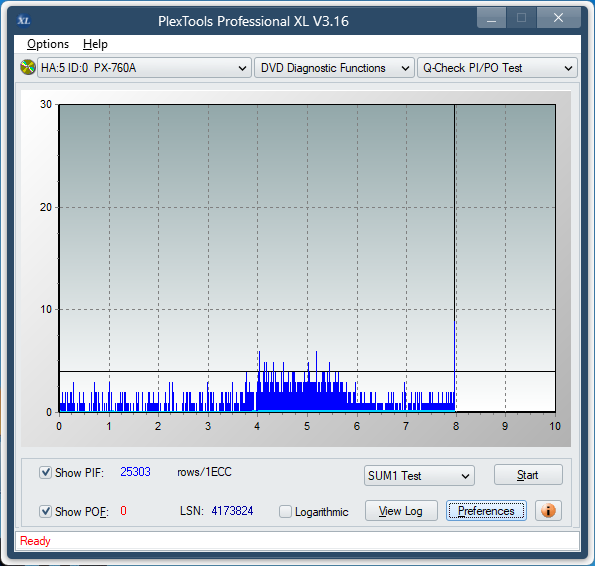This screenshot has width=595, height=566.
Task: Open the SUM1 Test dropdown
Action: (419, 476)
